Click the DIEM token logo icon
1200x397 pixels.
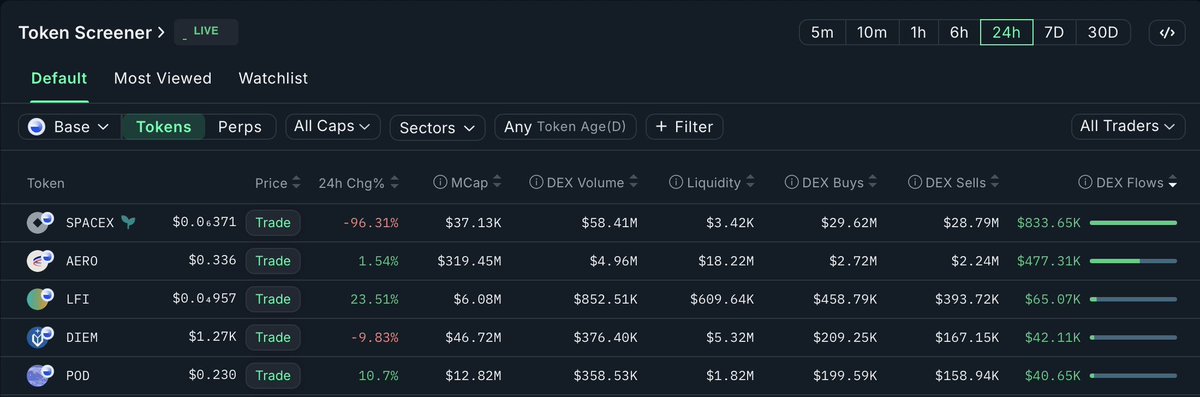40,337
